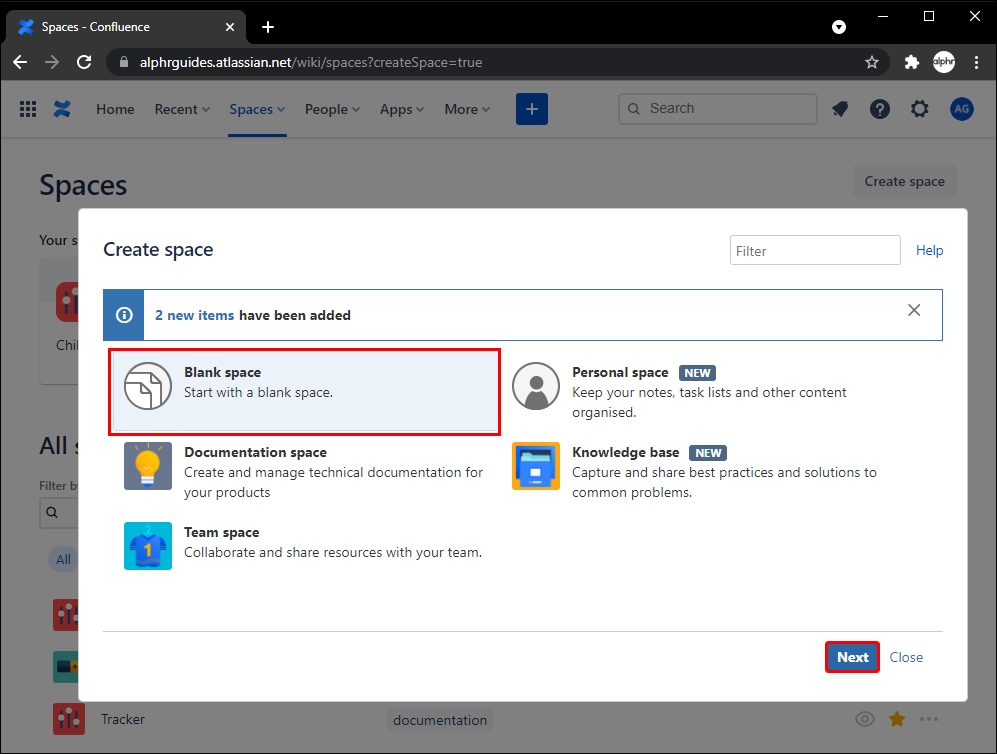Click the Filter input field
997x754 pixels.
814,251
